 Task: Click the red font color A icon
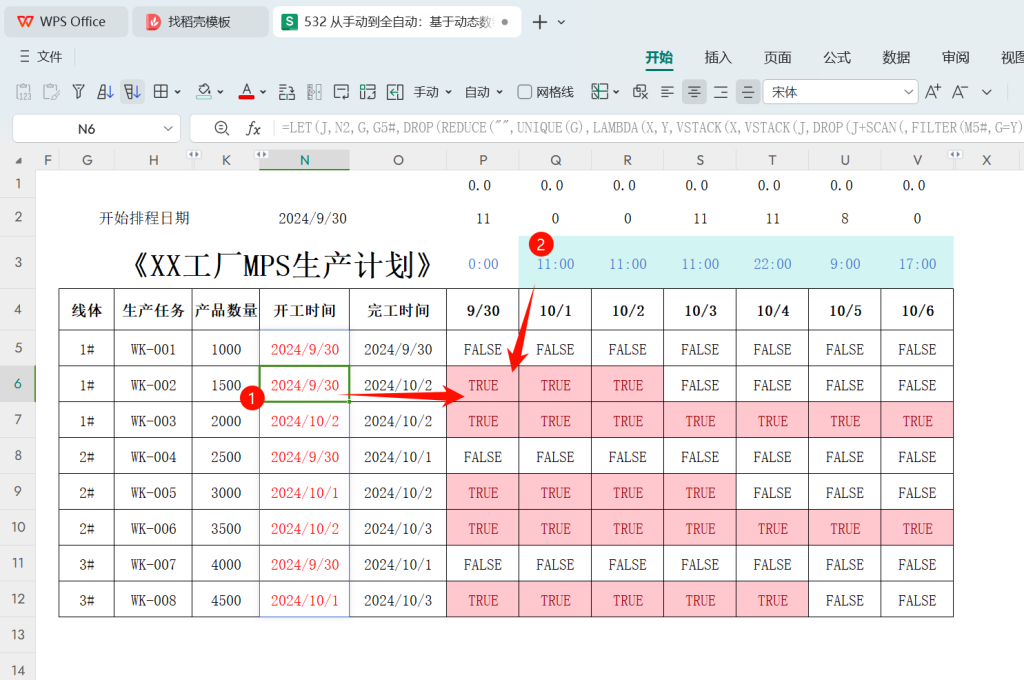coord(246,92)
